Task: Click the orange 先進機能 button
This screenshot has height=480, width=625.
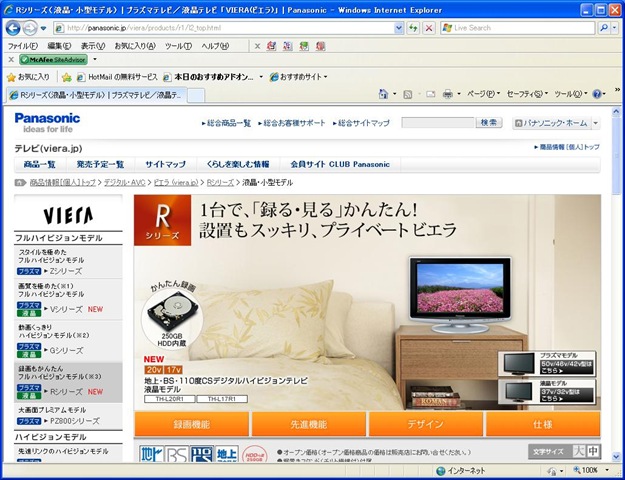Action: [309, 424]
